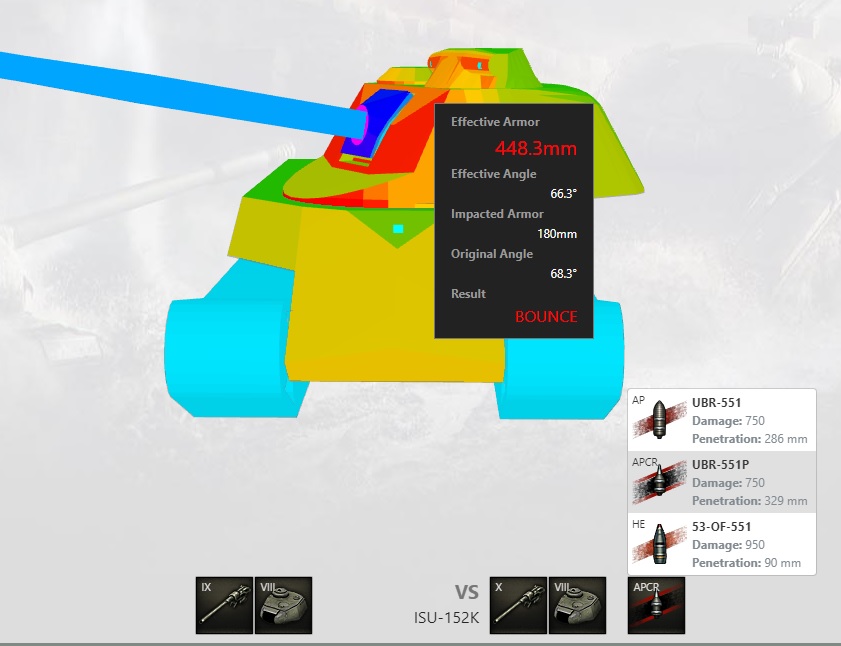Click the Damage: 950 text
Screen dimensions: 841x646
click(x=728, y=545)
